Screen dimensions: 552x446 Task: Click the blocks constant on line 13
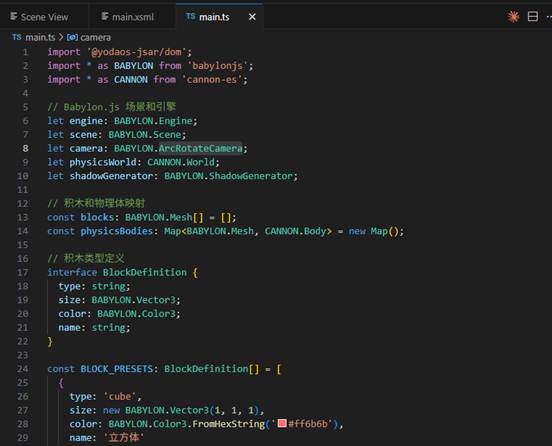point(97,217)
